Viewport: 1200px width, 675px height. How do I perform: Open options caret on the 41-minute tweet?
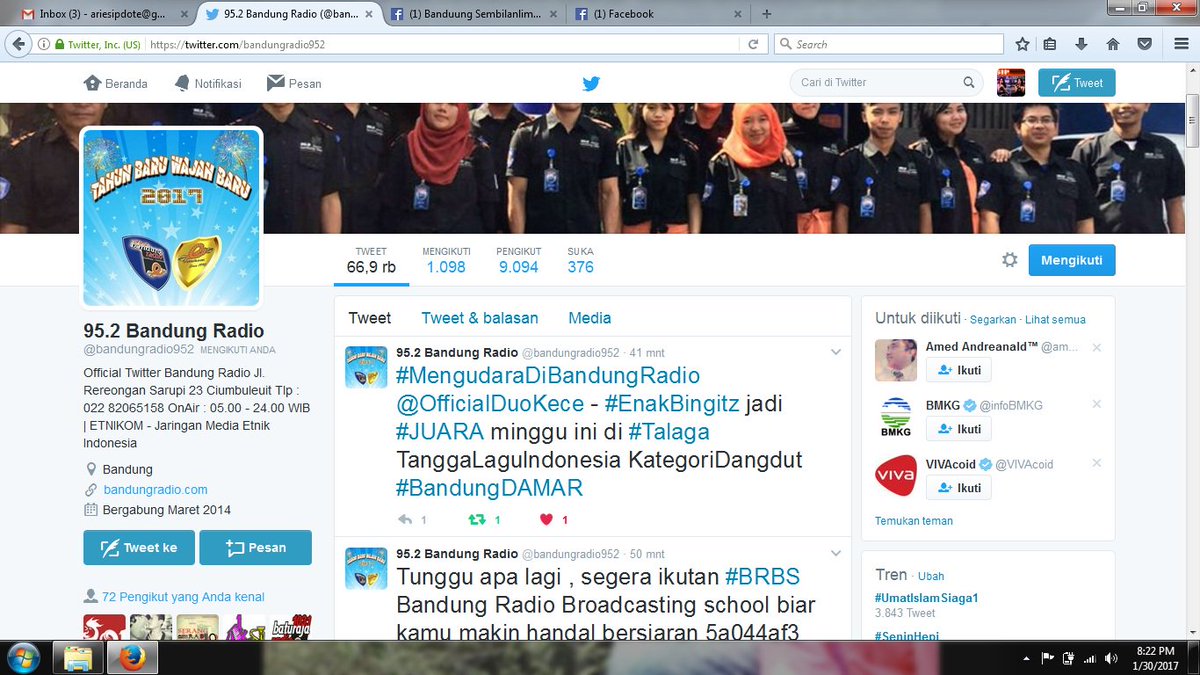tap(836, 353)
